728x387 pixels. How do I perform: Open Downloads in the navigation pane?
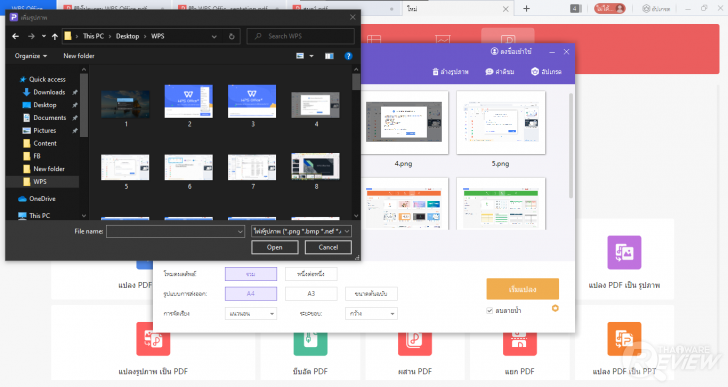click(44, 92)
